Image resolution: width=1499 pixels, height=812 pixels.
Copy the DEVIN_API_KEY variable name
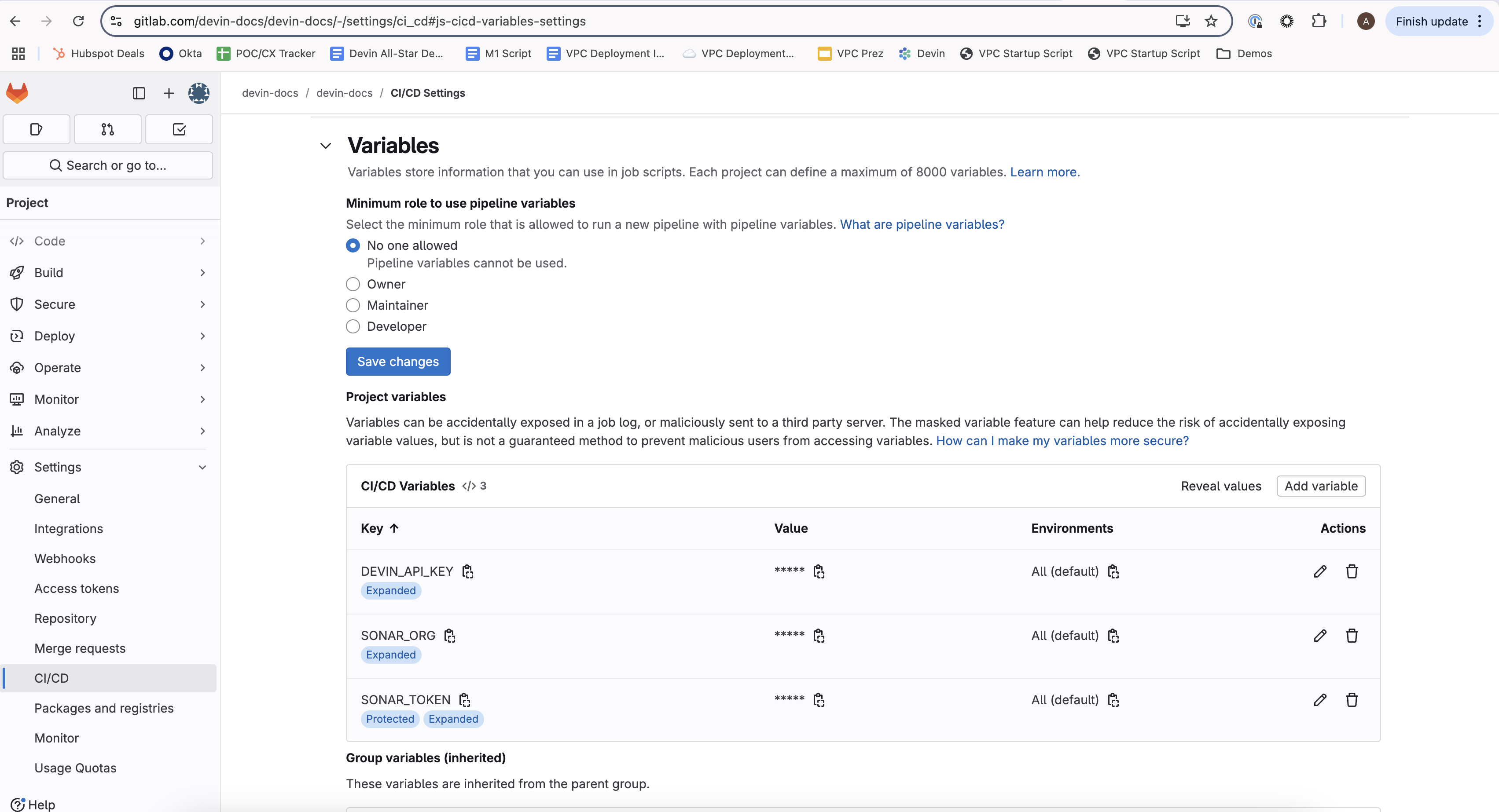(468, 571)
